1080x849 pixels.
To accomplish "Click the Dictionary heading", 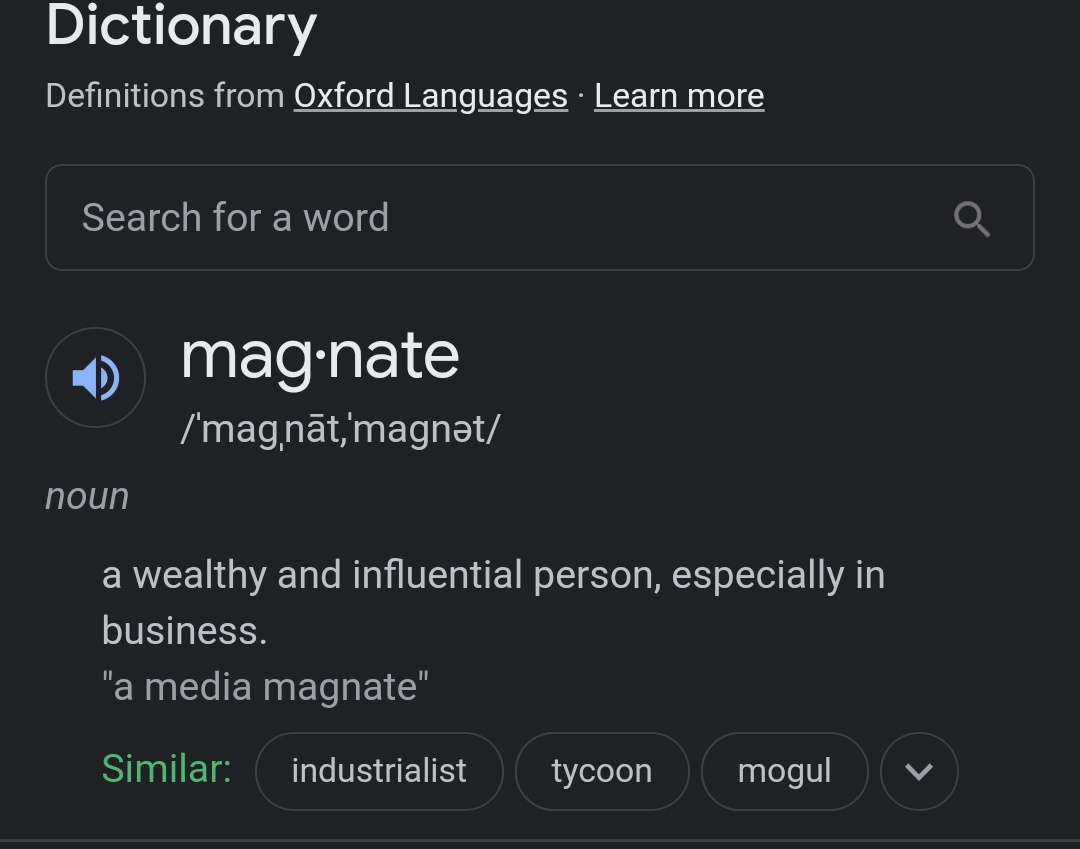I will (x=181, y=26).
